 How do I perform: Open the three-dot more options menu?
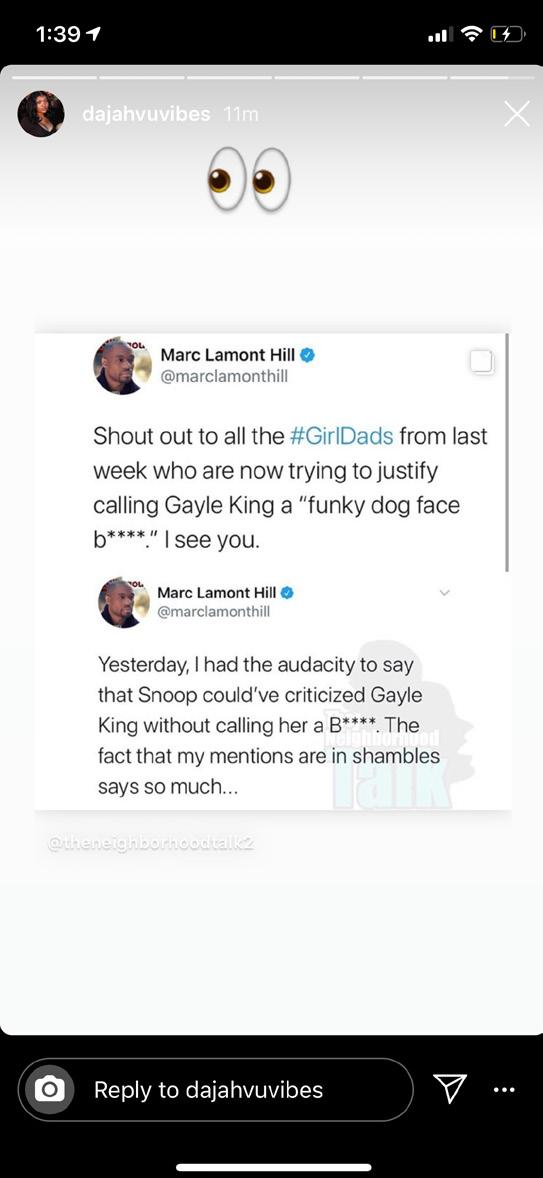(x=504, y=1089)
